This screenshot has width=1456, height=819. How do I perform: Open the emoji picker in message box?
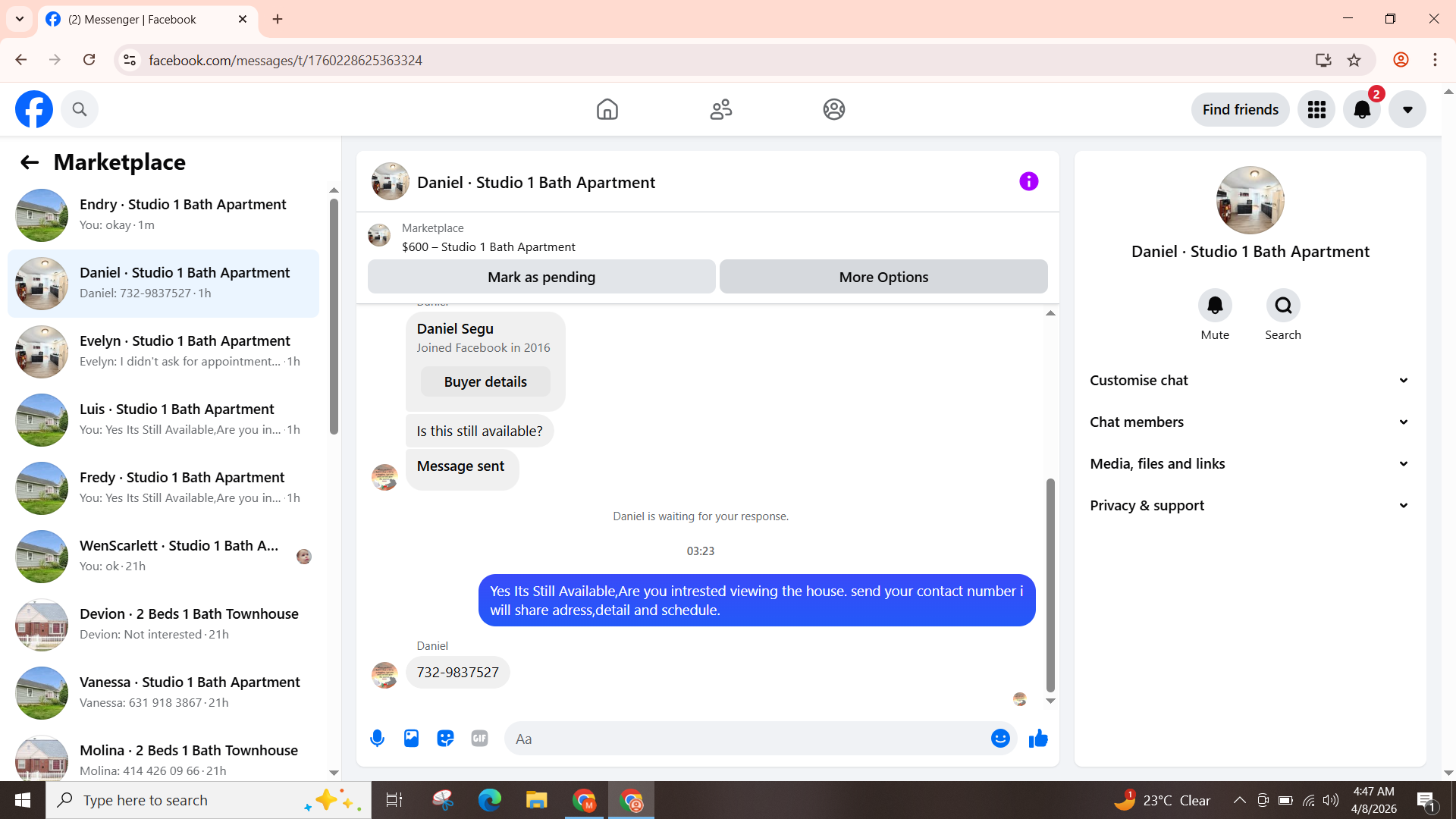1000,739
